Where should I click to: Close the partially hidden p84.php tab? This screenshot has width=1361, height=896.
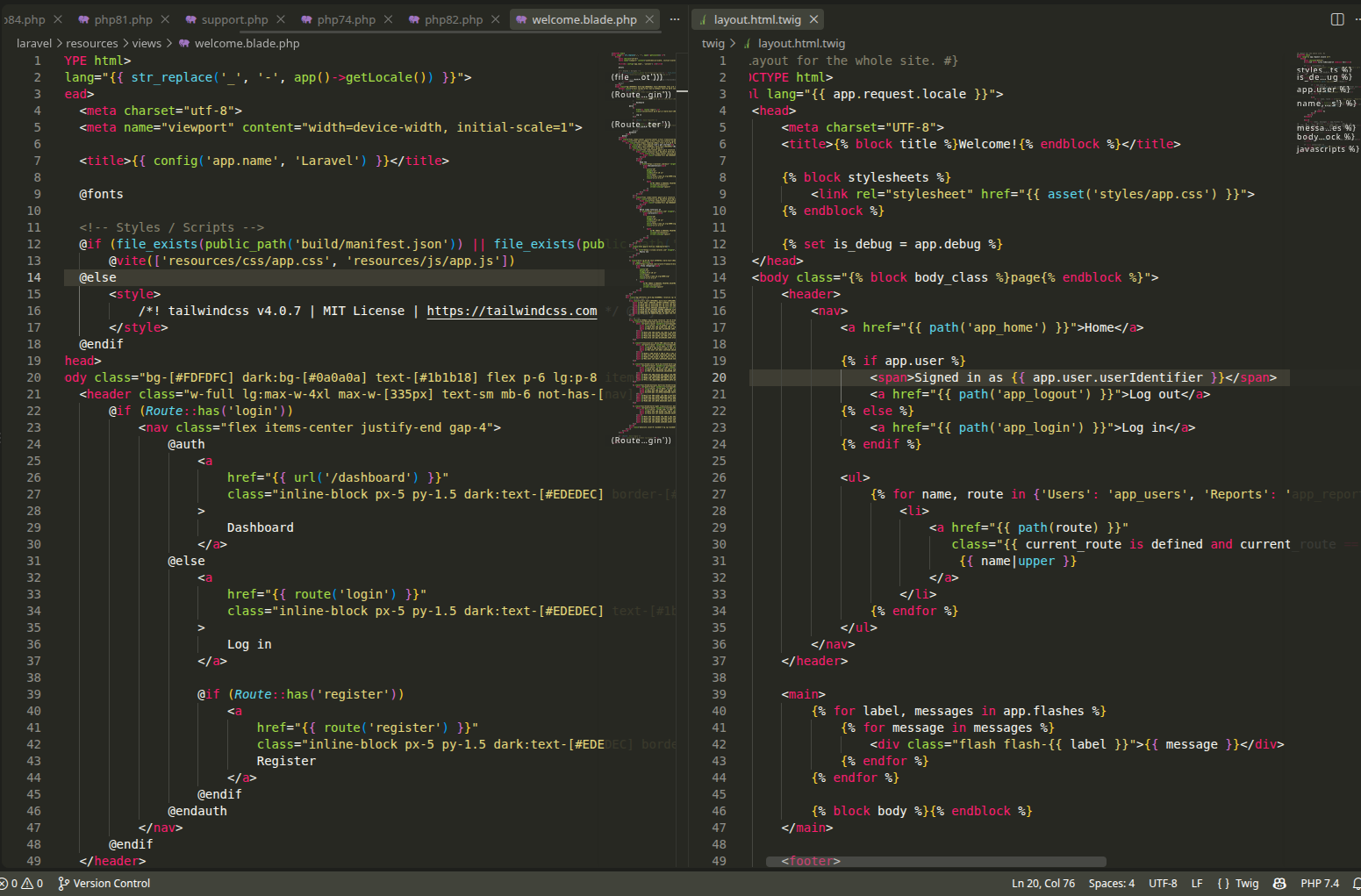click(58, 19)
